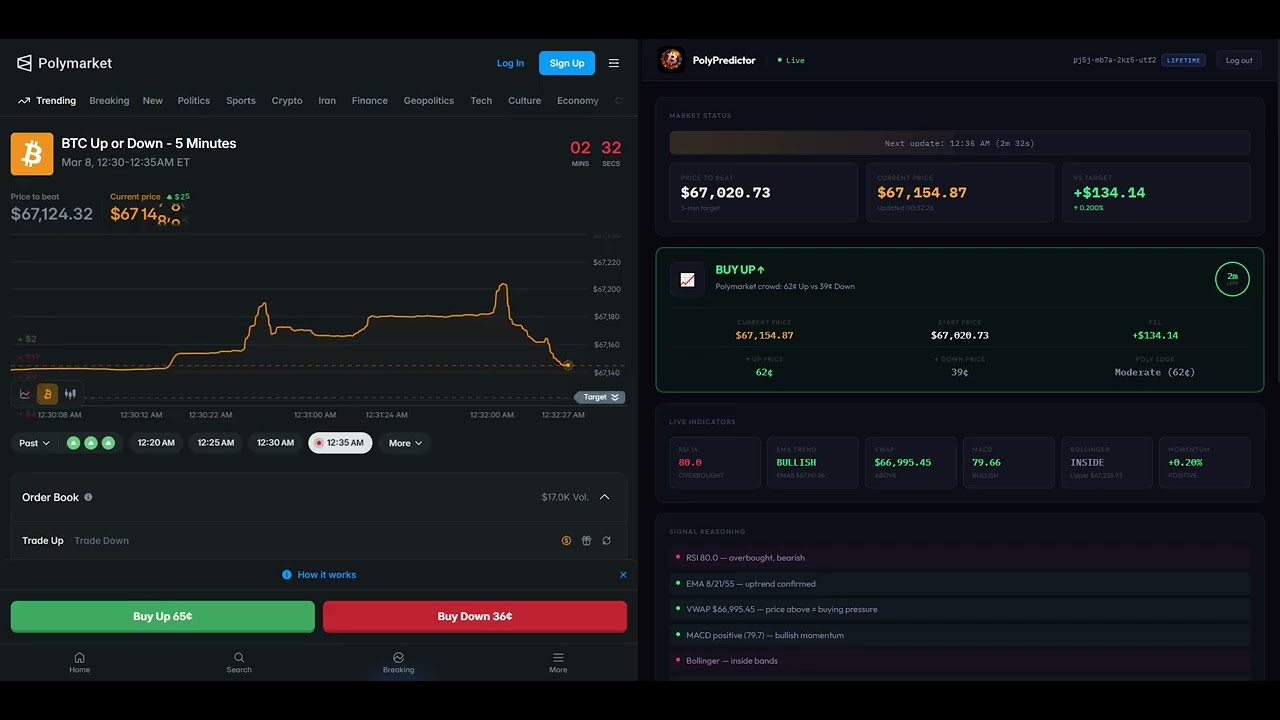Click the How it works link

(327, 575)
